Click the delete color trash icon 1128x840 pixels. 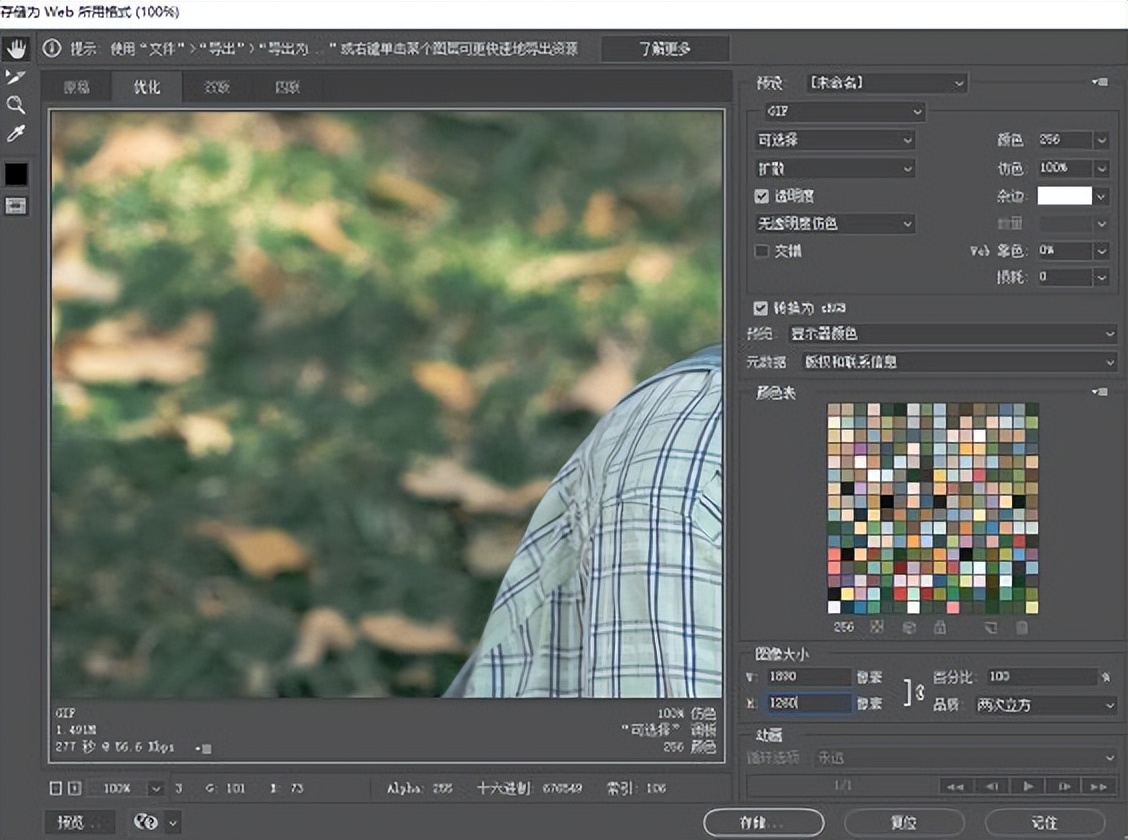coord(1021,628)
